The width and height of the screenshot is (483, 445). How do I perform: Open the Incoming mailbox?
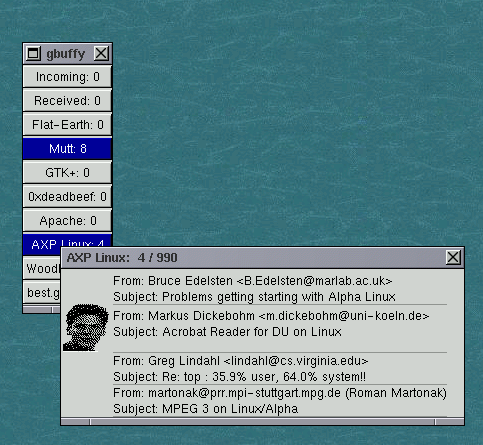[x=67, y=77]
